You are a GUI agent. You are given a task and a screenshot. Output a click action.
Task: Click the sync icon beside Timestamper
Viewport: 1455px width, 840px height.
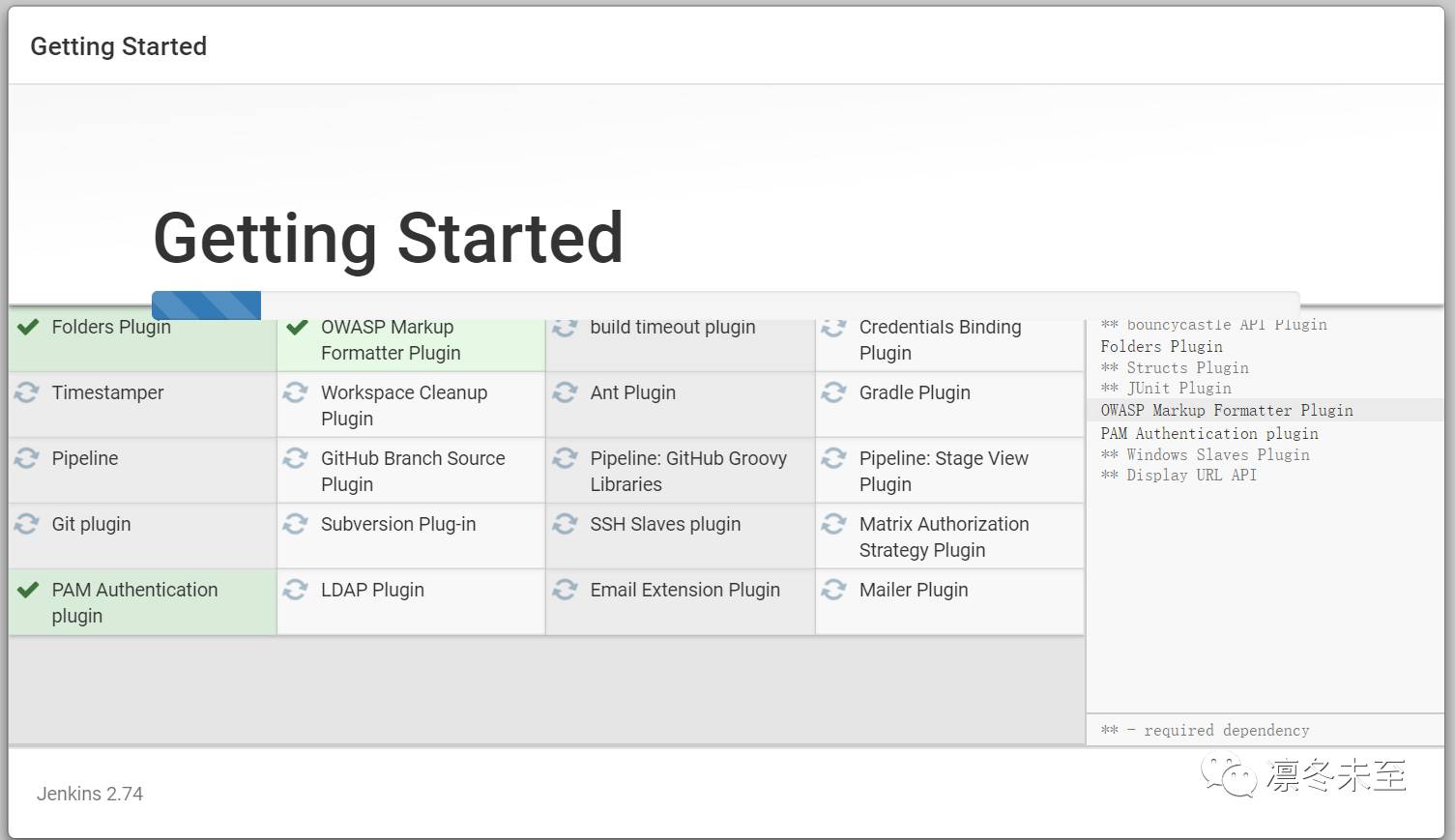[x=27, y=392]
